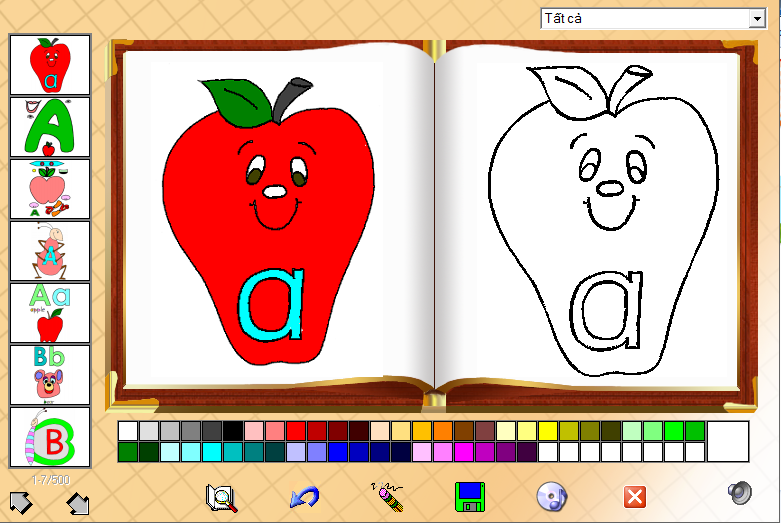Click the CD disc icon
The width and height of the screenshot is (781, 523).
[x=551, y=496]
